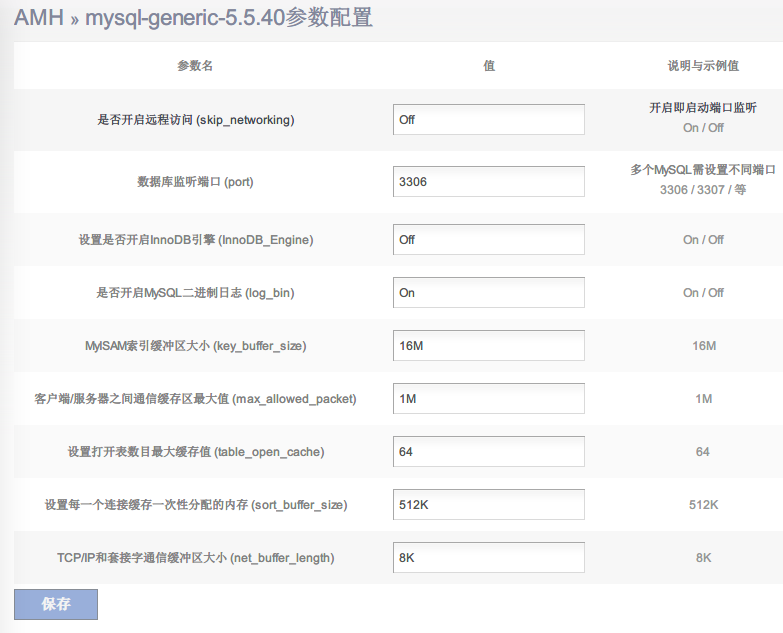Focus the port field showing 3306
Image resolution: width=783 pixels, height=633 pixels.
tap(488, 182)
